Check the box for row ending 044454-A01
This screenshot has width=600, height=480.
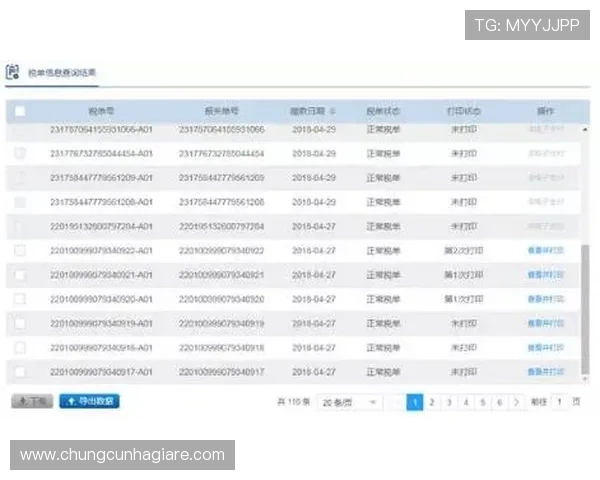click(x=20, y=153)
